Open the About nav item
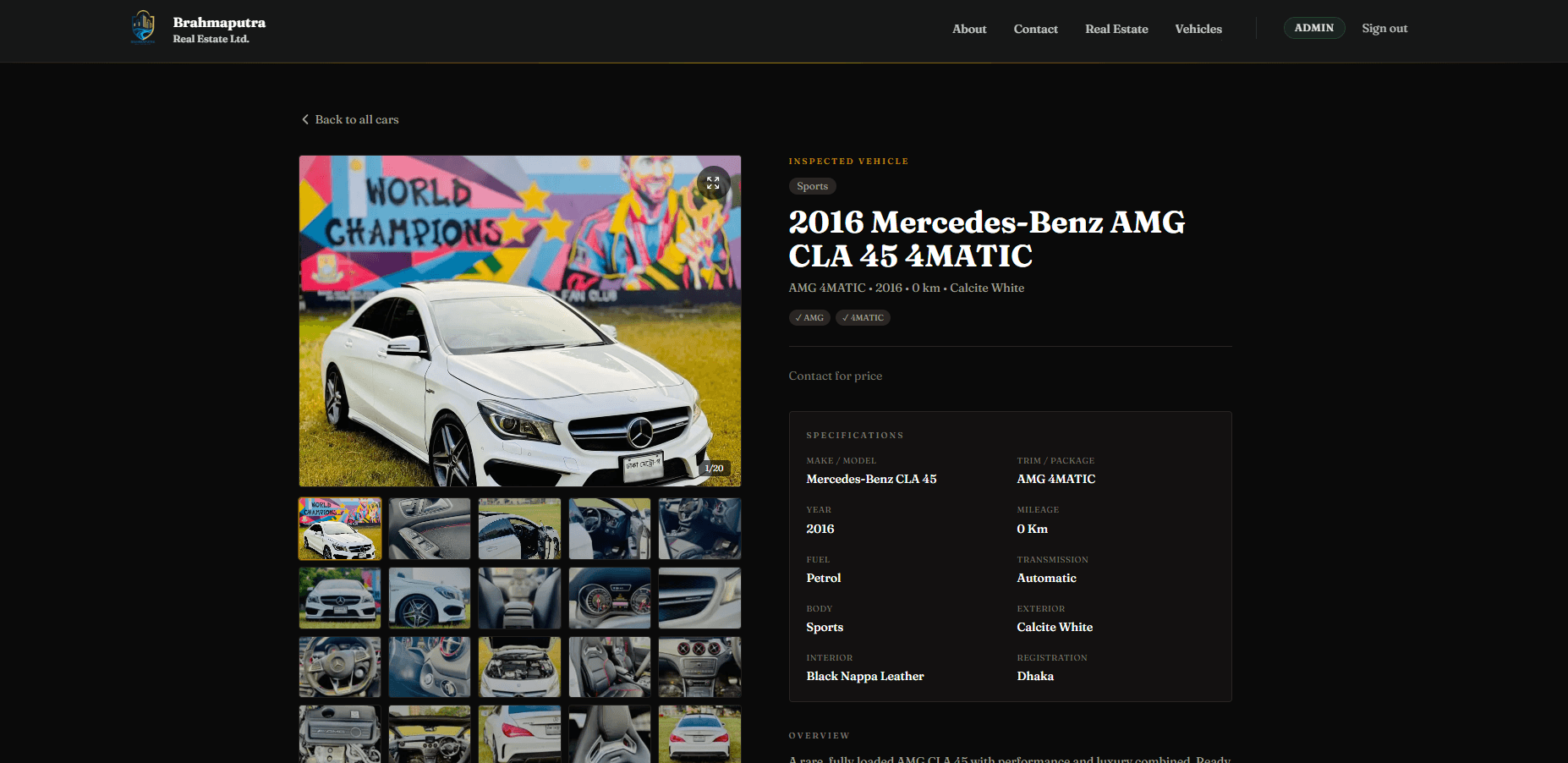Image resolution: width=1568 pixels, height=763 pixels. coord(969,29)
